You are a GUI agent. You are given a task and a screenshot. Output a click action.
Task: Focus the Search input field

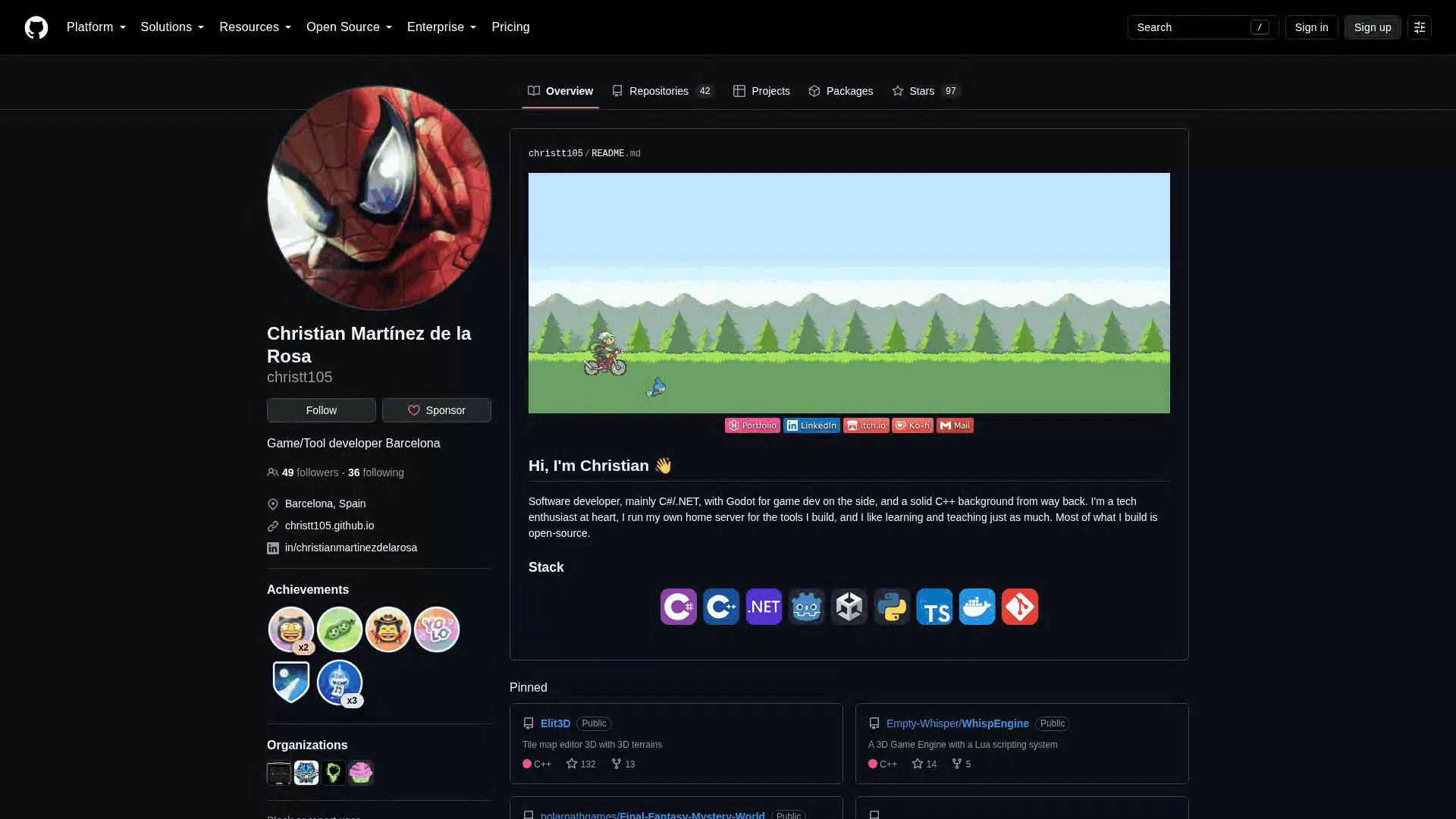(1203, 27)
